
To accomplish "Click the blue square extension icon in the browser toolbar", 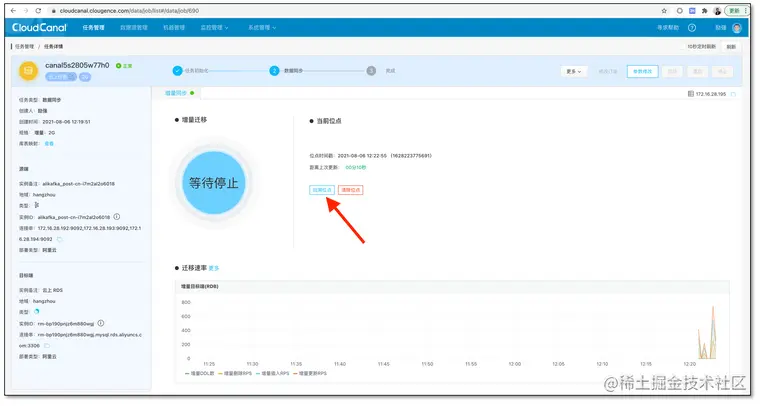I will 692,11.
